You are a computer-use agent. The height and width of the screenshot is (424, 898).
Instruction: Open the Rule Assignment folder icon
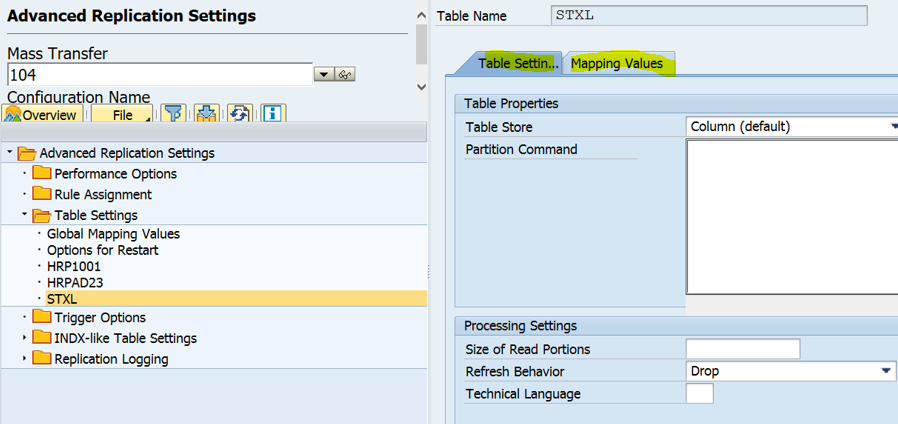pos(42,194)
